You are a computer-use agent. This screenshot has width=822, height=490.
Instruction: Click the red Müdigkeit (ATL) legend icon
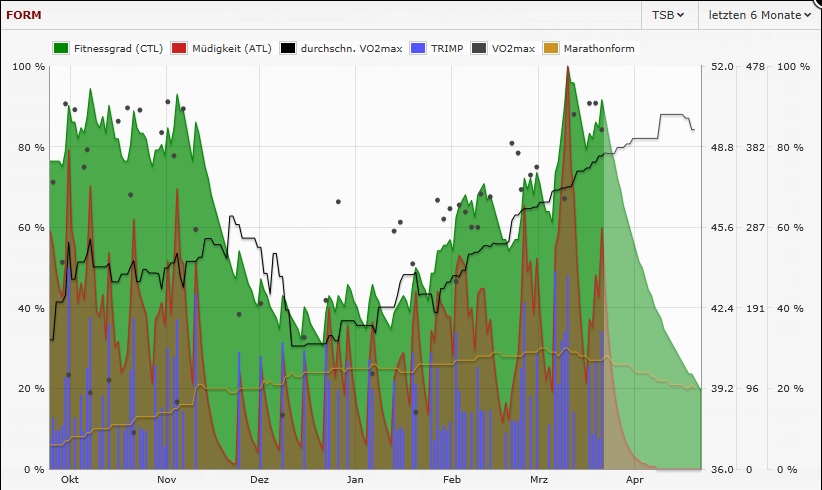[x=180, y=48]
